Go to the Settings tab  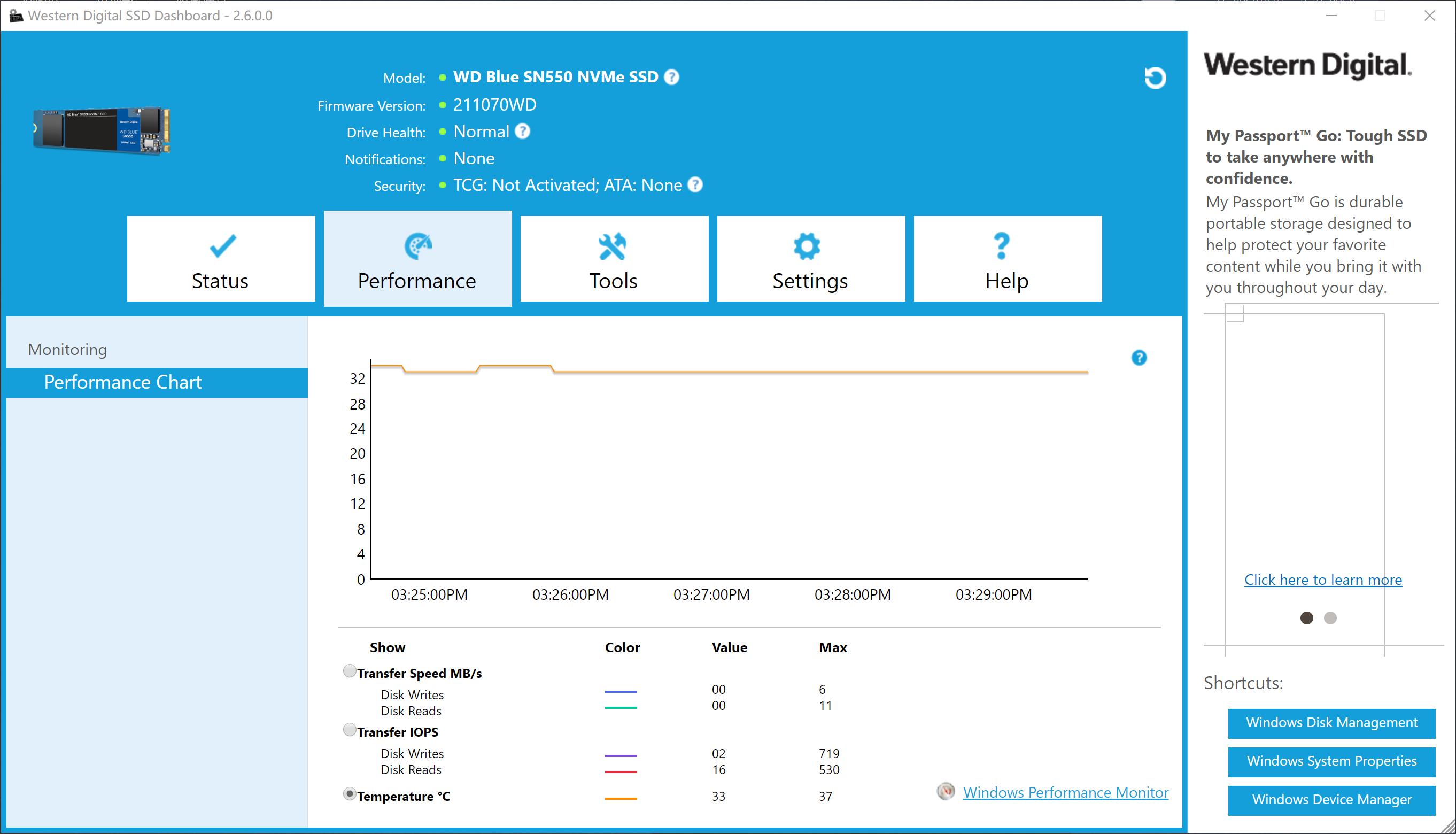click(x=811, y=259)
